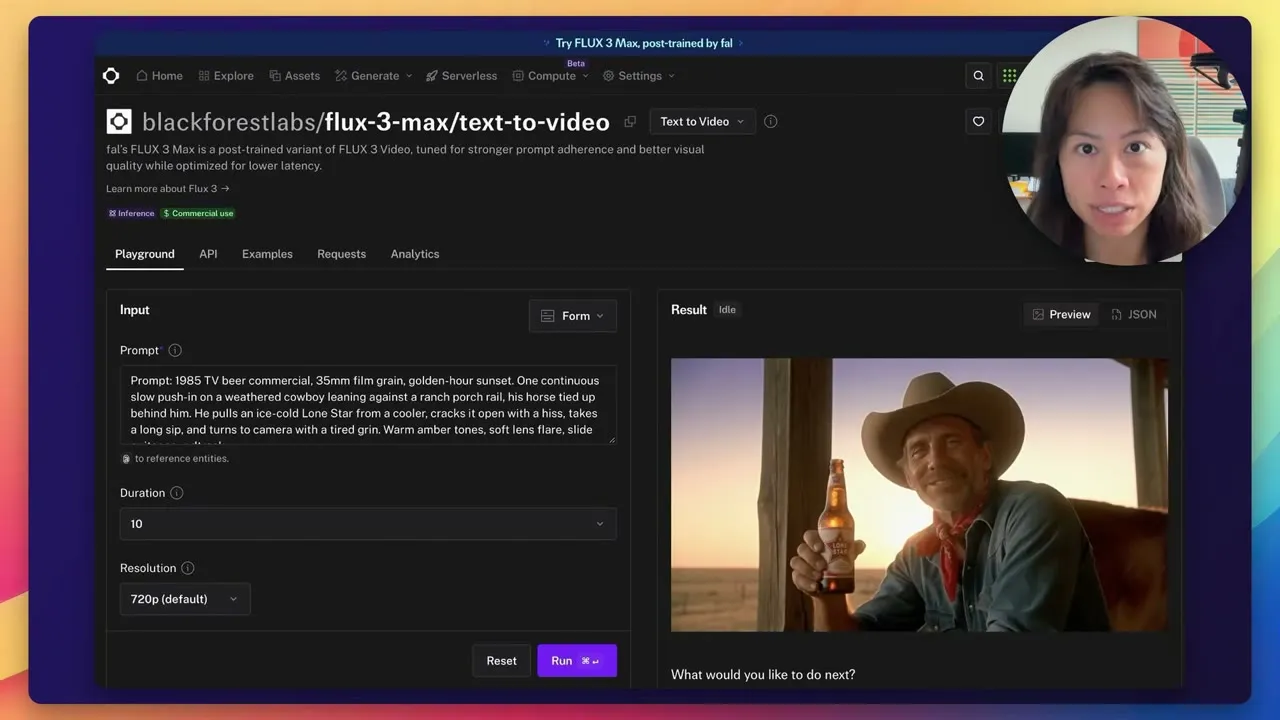Go to Home in the navigation bar

[x=159, y=76]
